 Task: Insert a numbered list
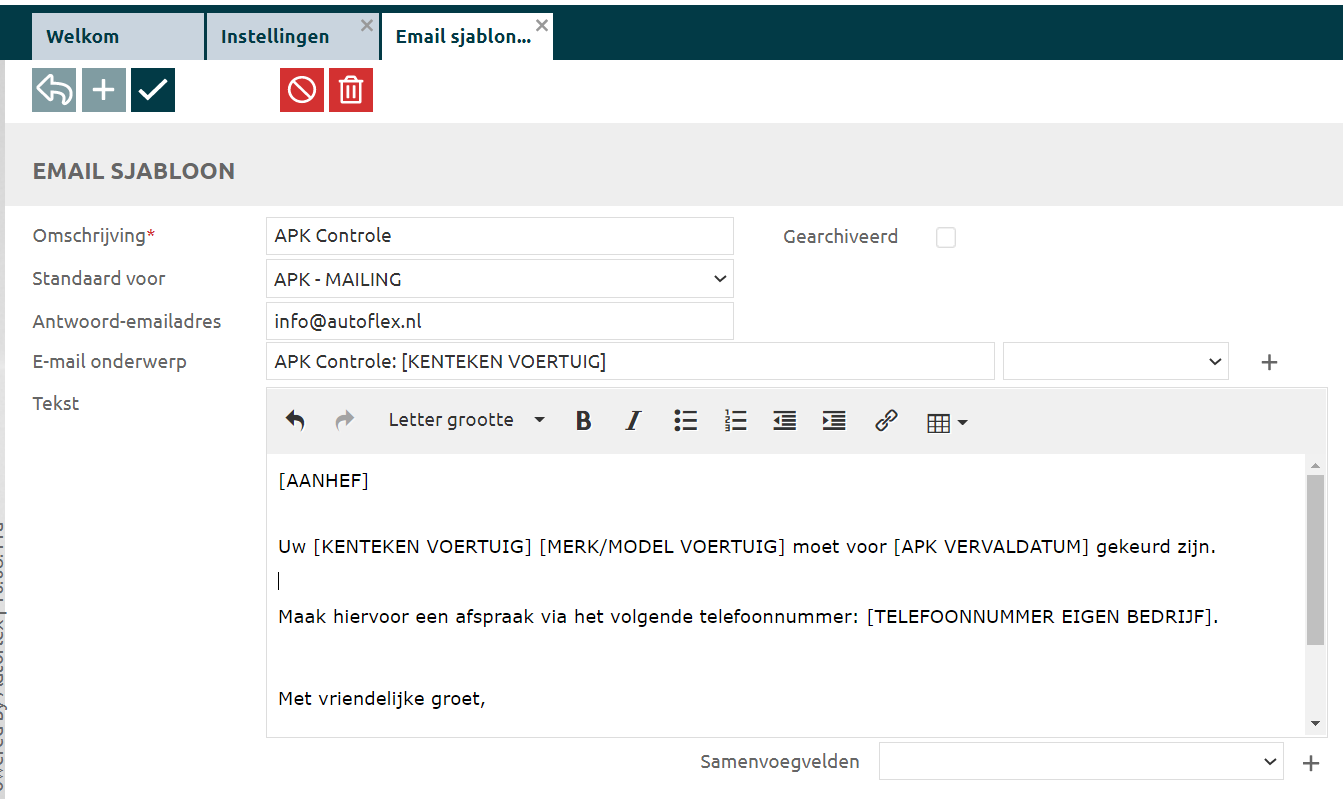click(736, 421)
